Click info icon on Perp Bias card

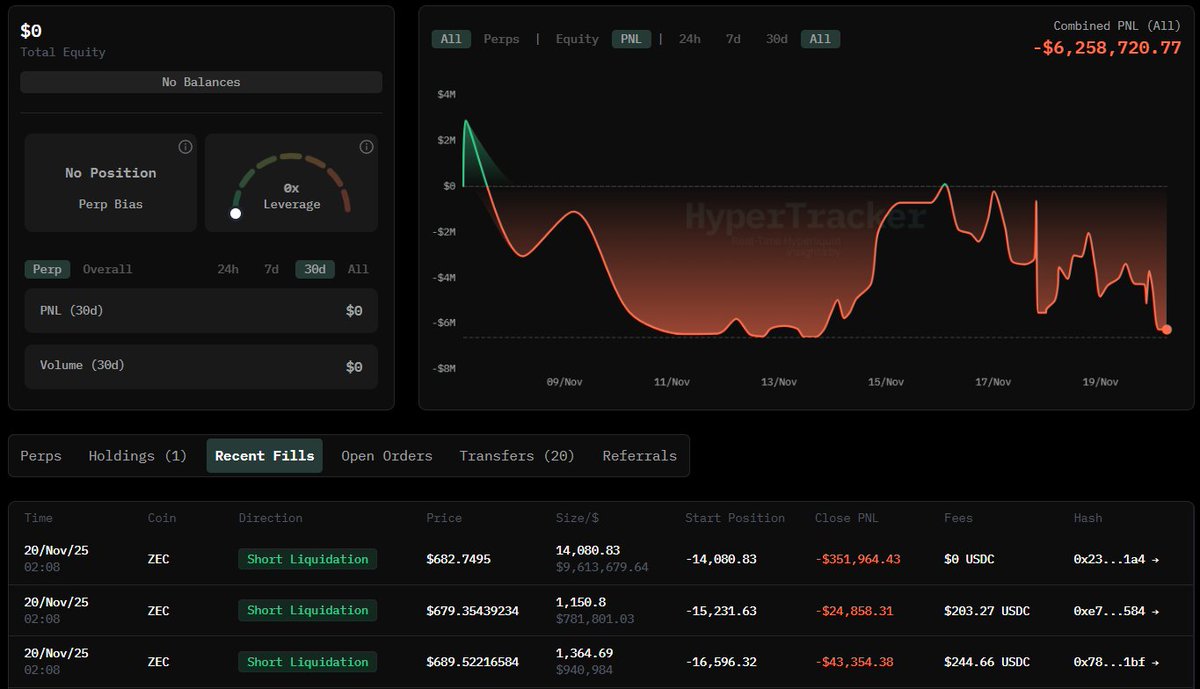[185, 147]
